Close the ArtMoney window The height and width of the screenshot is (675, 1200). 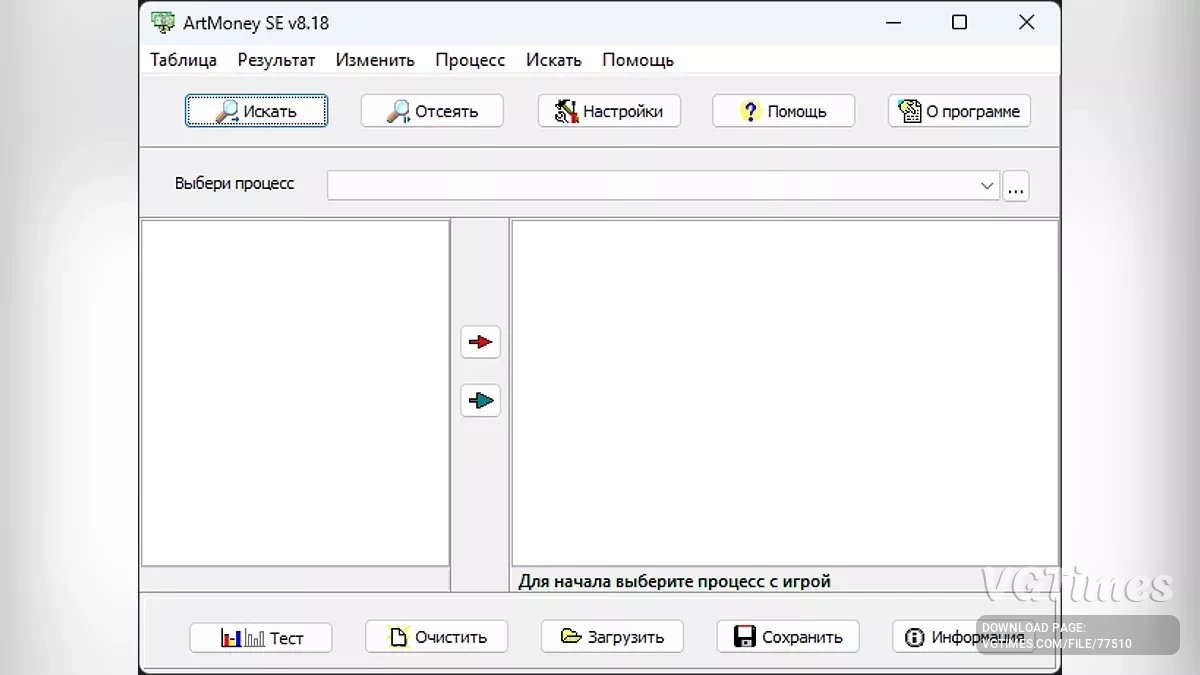click(x=1026, y=22)
